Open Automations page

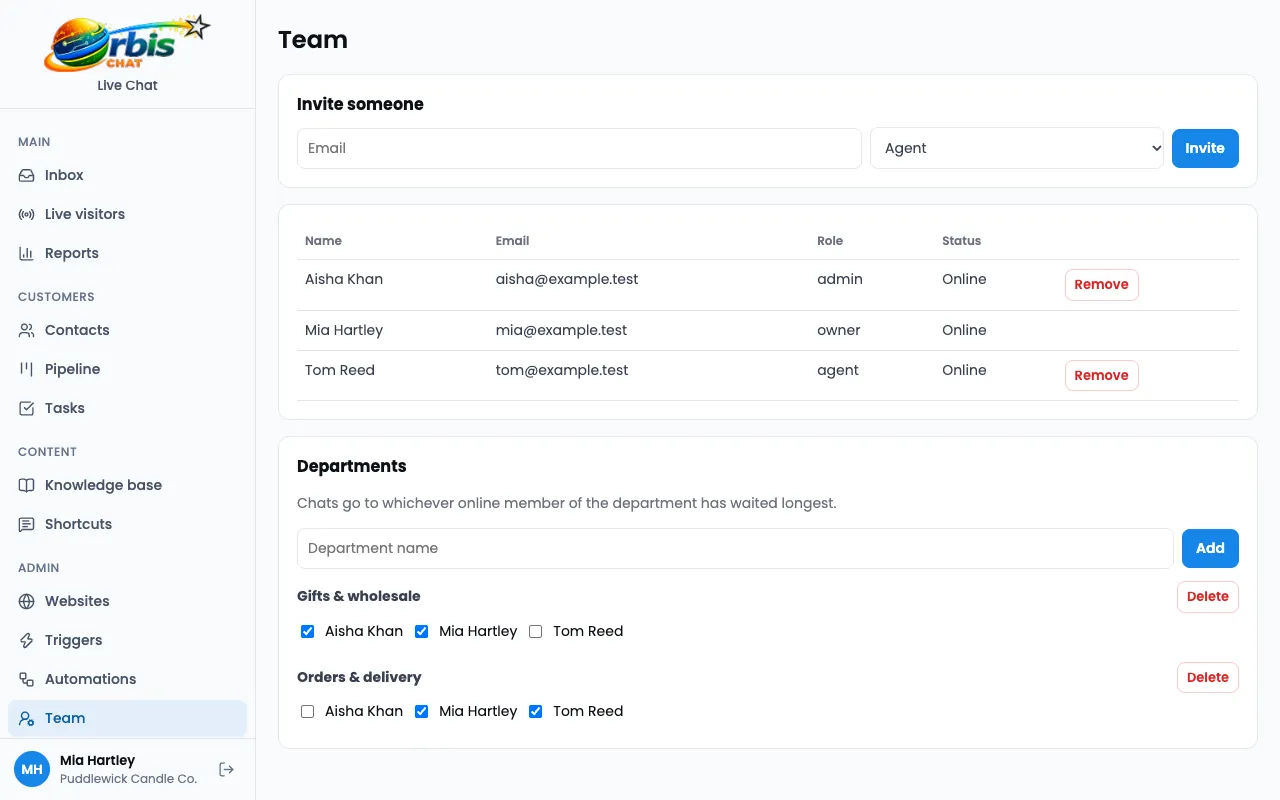pos(127,679)
